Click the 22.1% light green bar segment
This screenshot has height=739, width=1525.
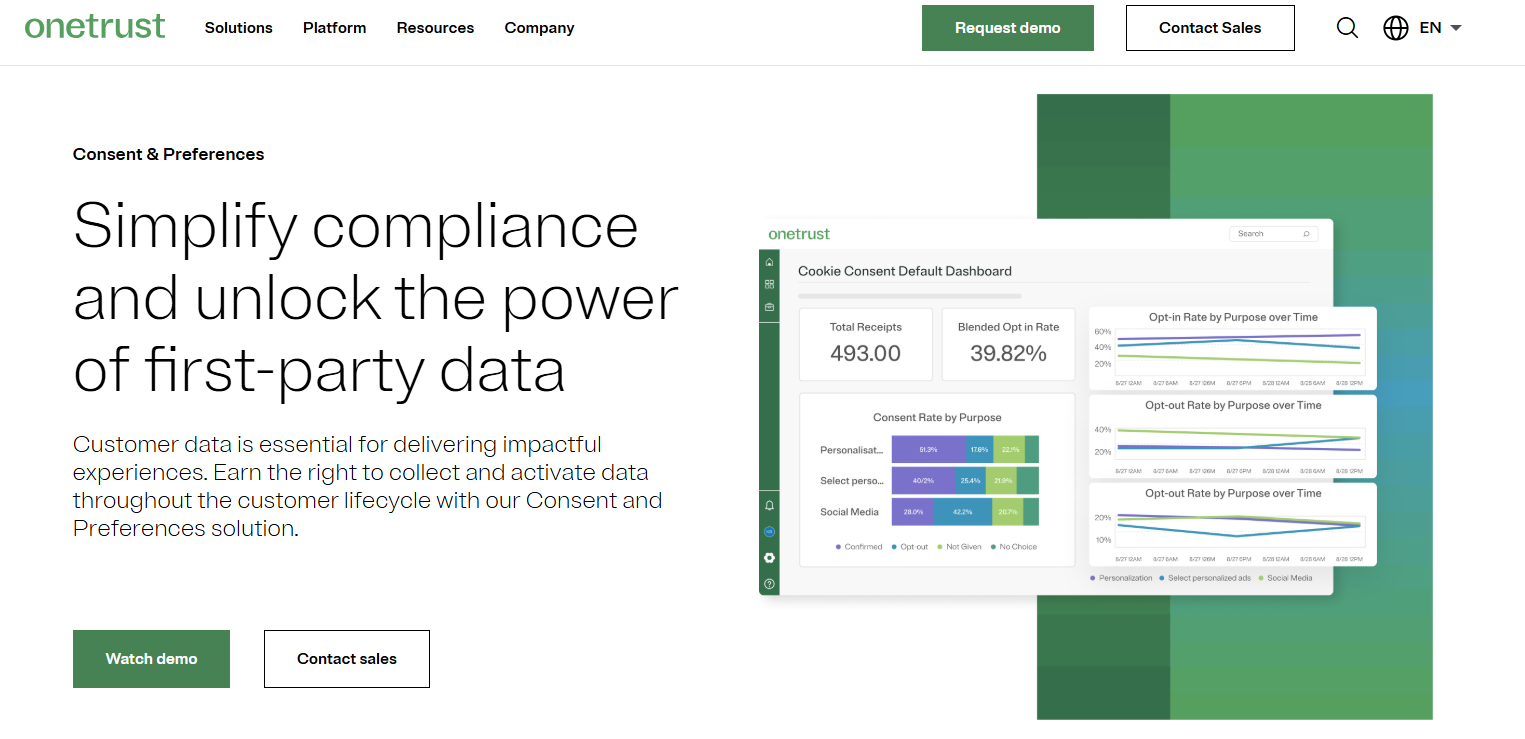1009,450
